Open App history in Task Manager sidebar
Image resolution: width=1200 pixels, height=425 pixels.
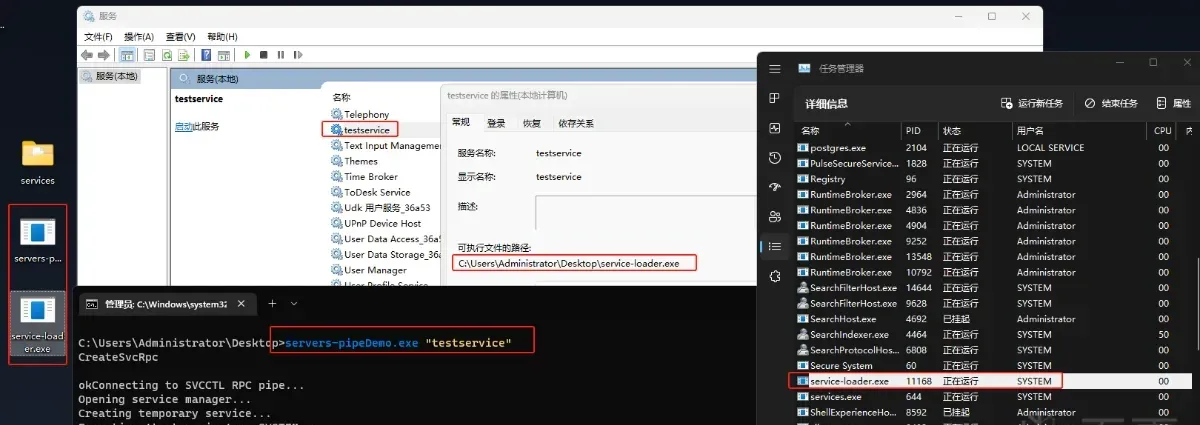775,157
